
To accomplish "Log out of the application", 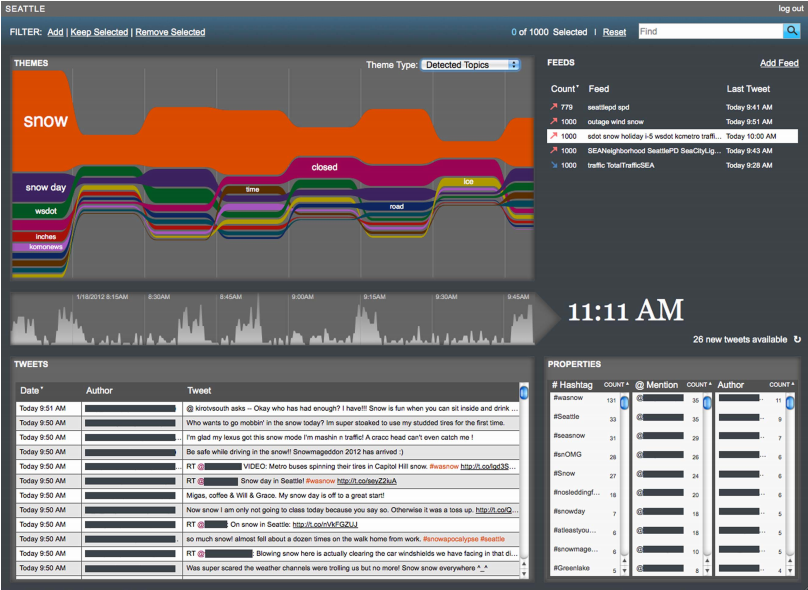I will click(790, 8).
